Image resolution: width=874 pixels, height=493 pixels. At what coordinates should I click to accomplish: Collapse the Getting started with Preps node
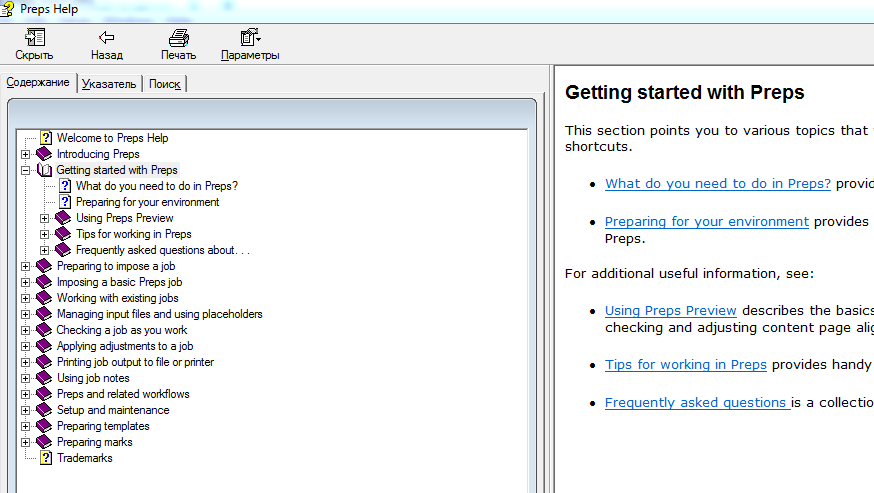click(26, 171)
